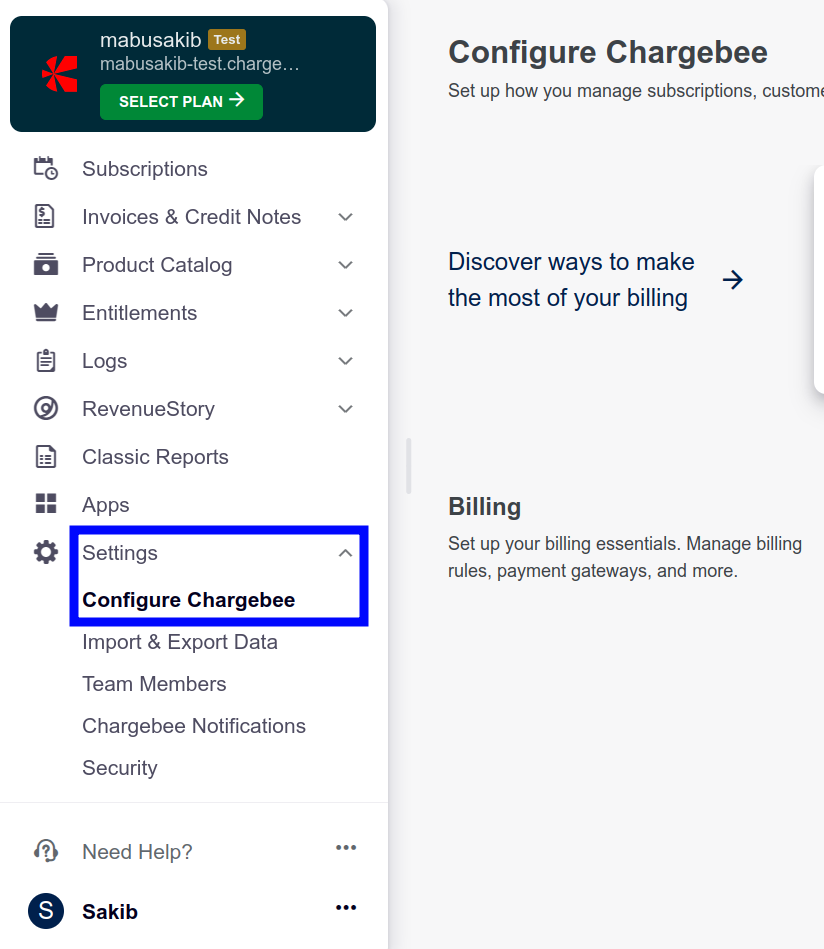824x949 pixels.
Task: Click the Chargebee red logo icon
Action: coord(60,73)
